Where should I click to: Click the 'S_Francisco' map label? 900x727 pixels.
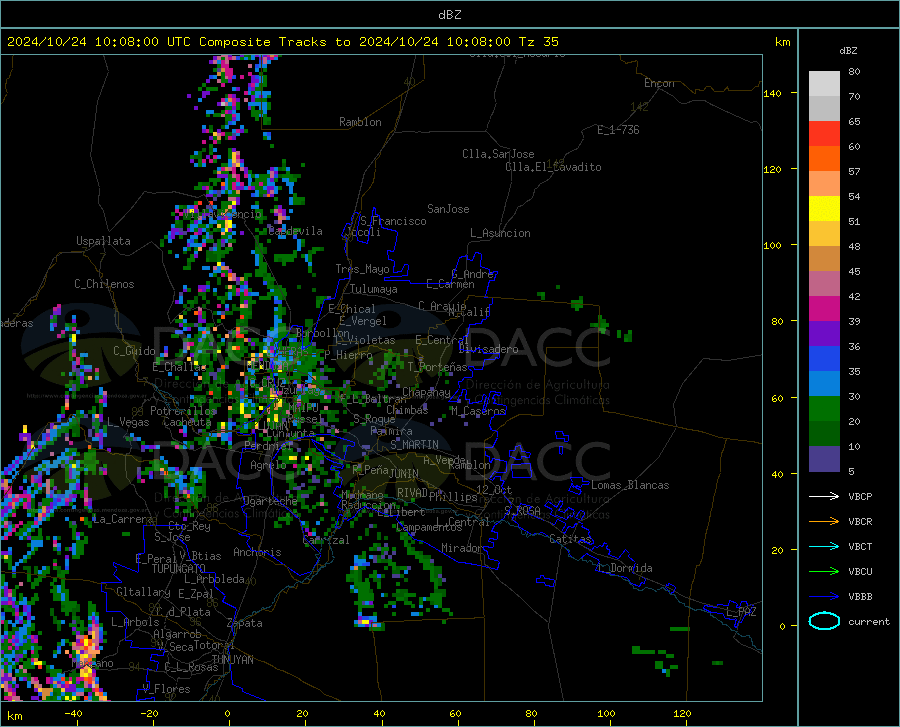(394, 221)
